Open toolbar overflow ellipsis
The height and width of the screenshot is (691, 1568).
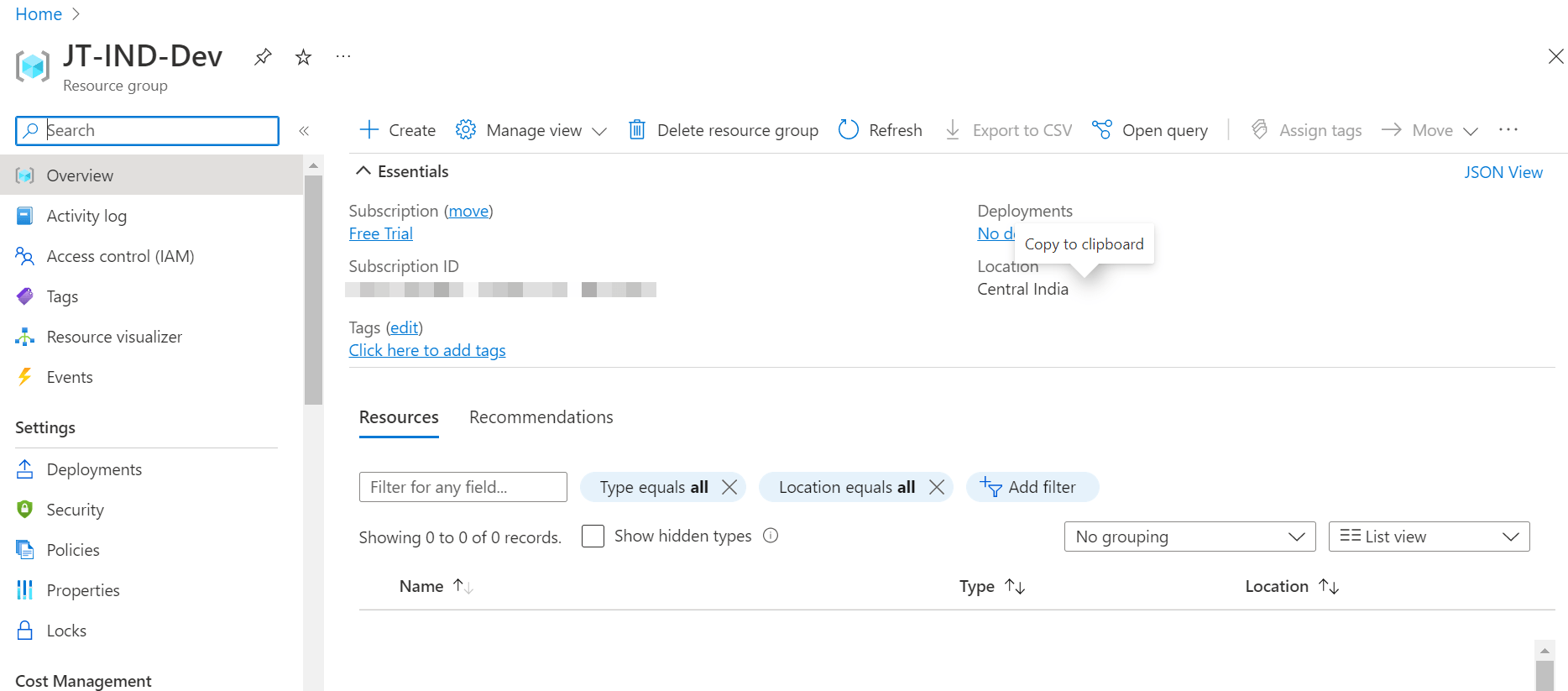click(x=1508, y=129)
